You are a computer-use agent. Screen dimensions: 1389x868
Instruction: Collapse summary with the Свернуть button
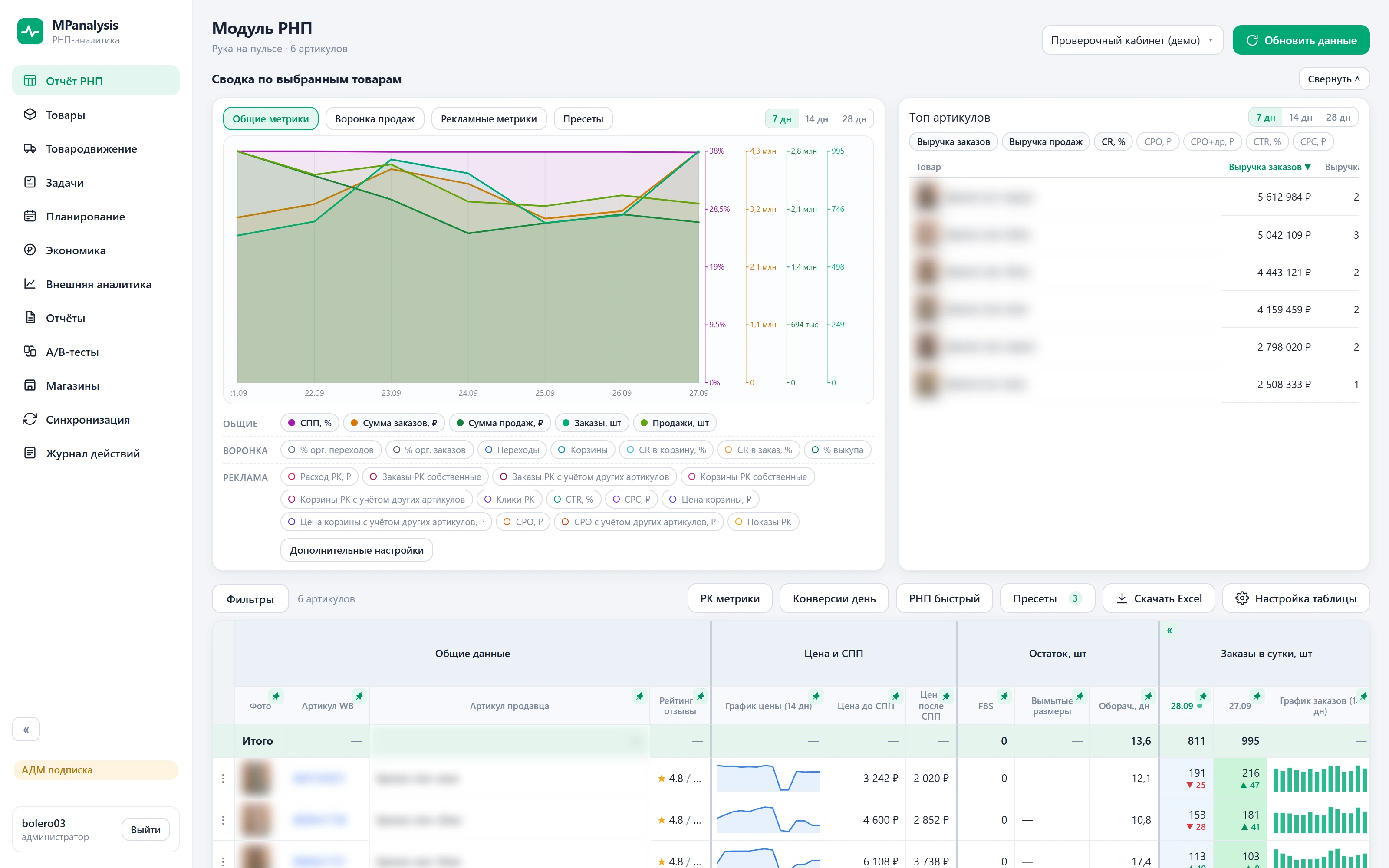pos(1333,79)
